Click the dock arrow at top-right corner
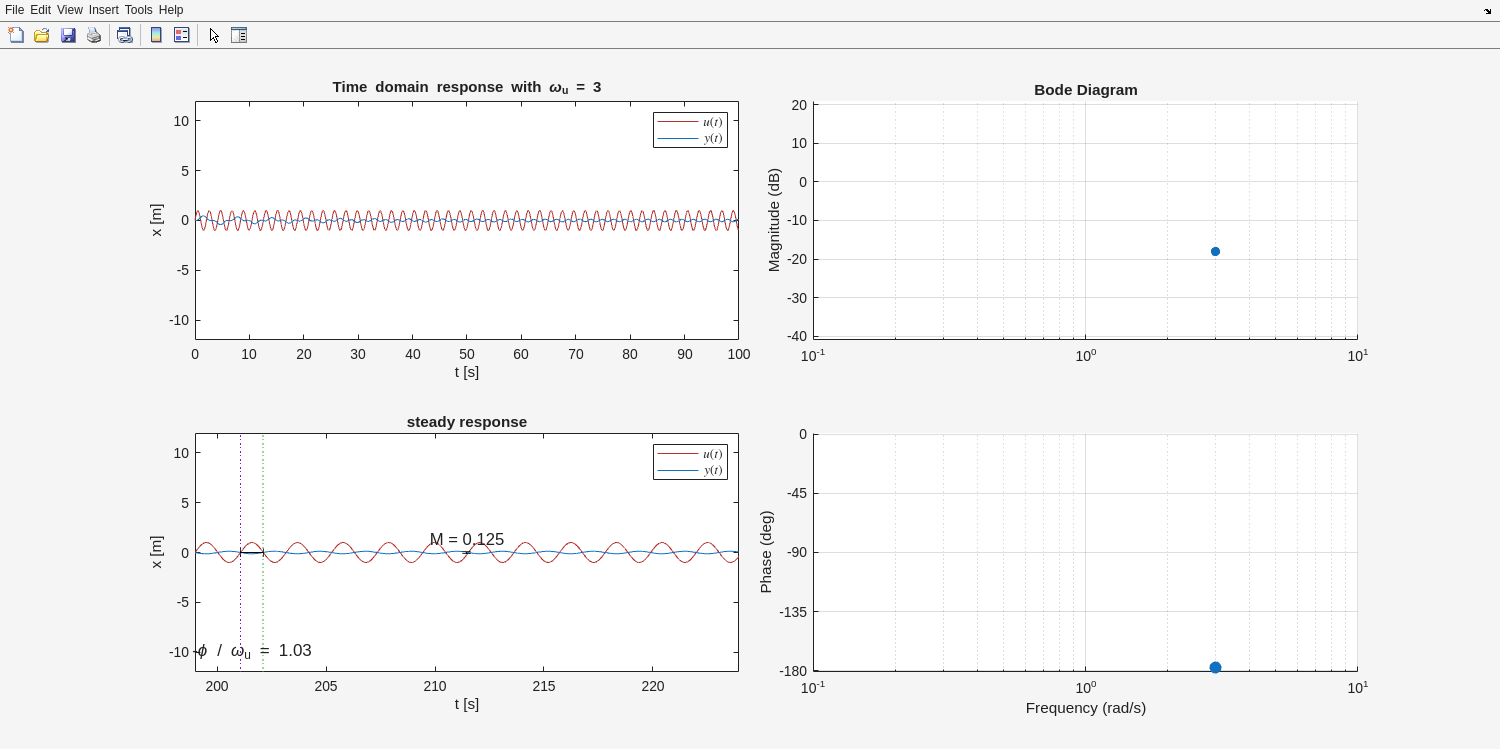Viewport: 1500px width, 749px height. click(1487, 10)
